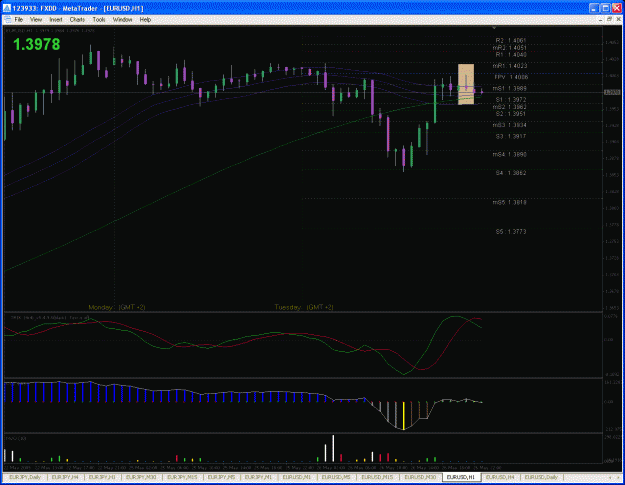Click the yellow histogram bar in the indicator
625x485 pixels.
(x=404, y=415)
